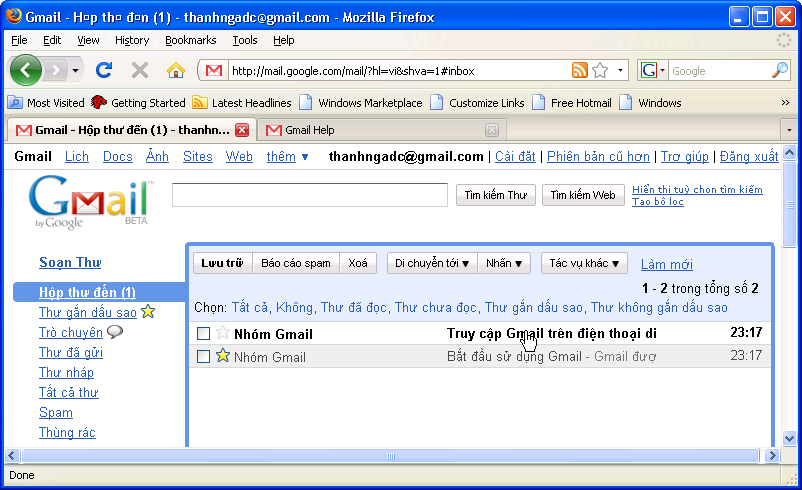Click inside the Google search box

720,71
